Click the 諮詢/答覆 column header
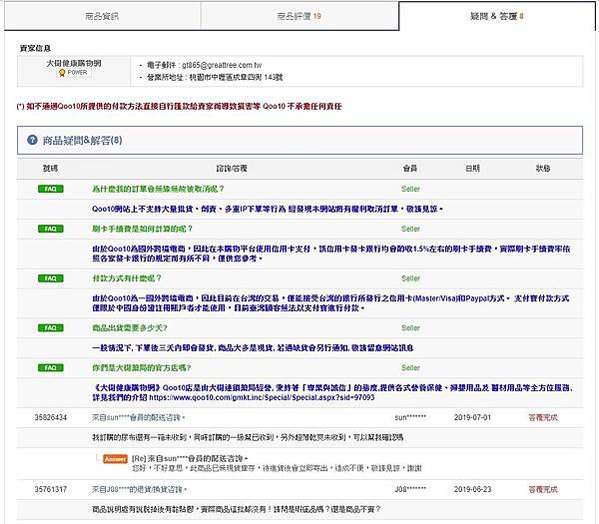The width and height of the screenshot is (599, 524). pos(232,168)
